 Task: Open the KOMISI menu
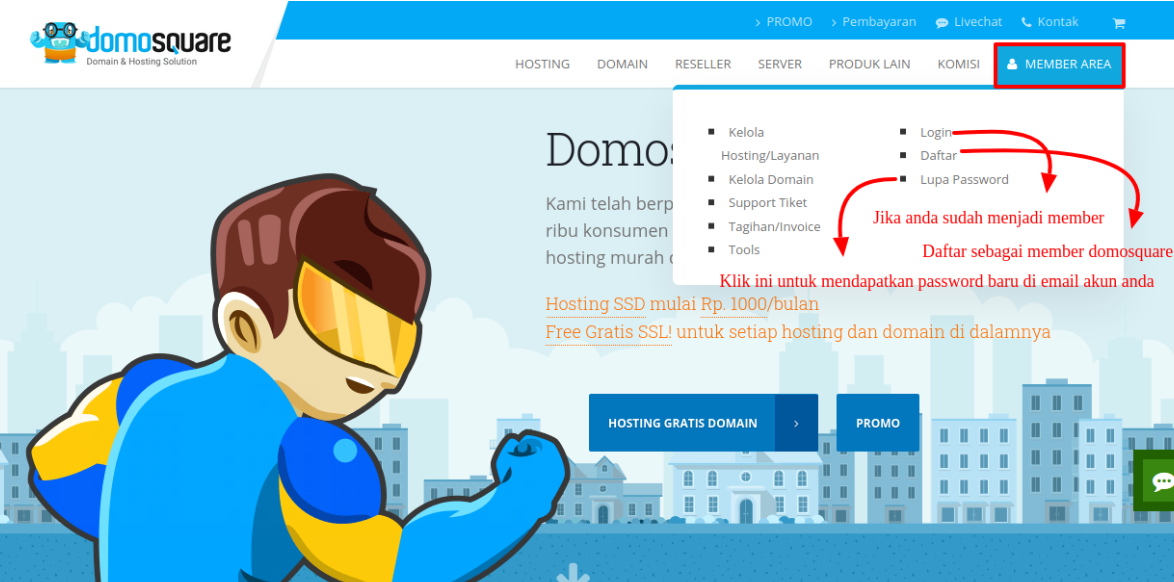pyautogui.click(x=958, y=64)
